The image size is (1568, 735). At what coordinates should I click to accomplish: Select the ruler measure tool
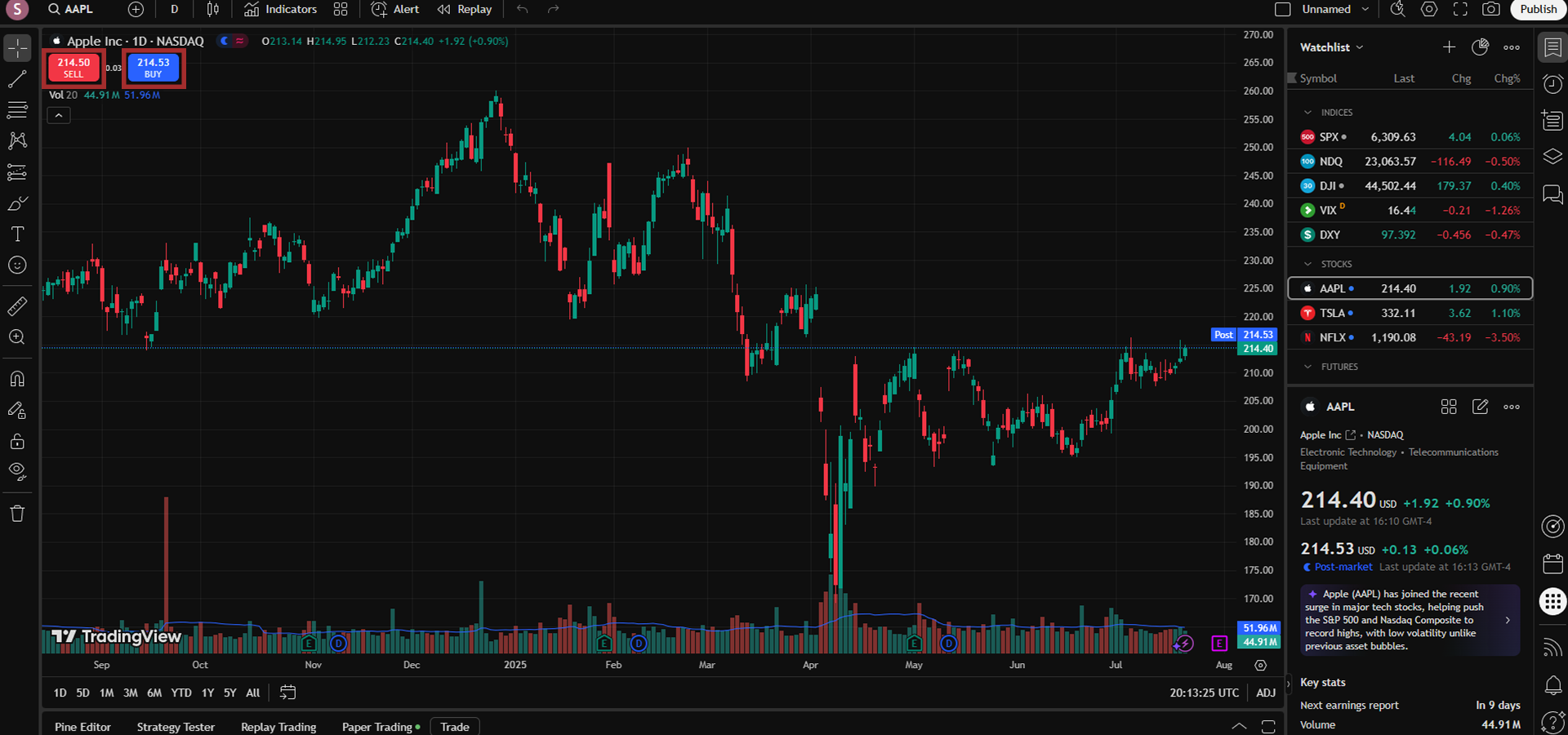(x=17, y=306)
